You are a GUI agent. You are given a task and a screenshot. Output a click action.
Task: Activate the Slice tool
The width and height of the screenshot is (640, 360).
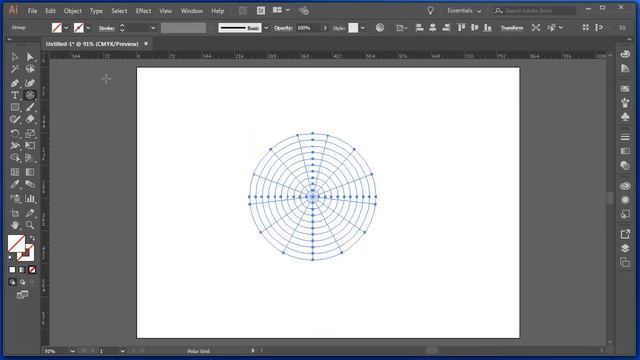coord(30,213)
